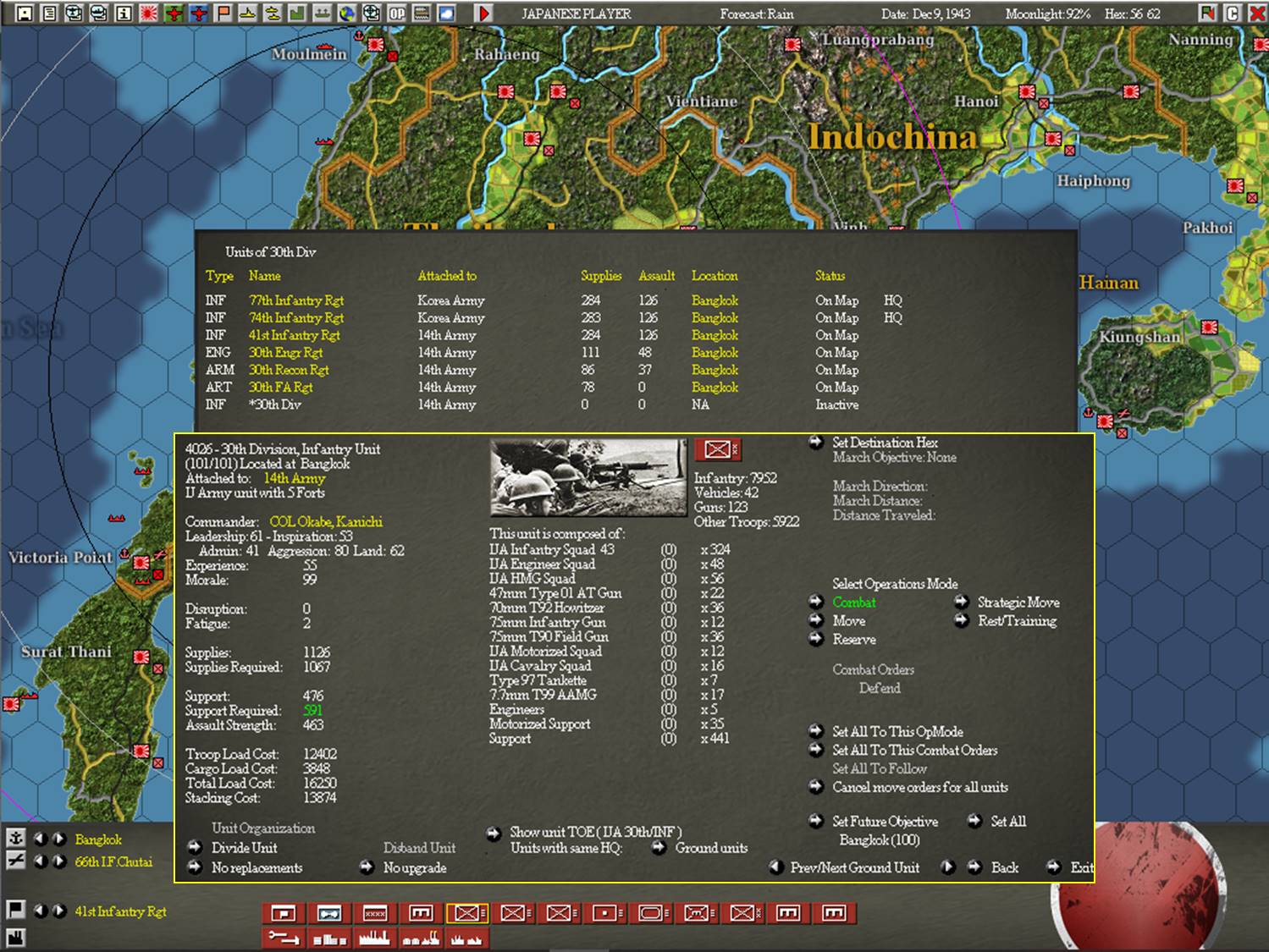
Task: Click Ground units with same HQ
Action: (711, 848)
